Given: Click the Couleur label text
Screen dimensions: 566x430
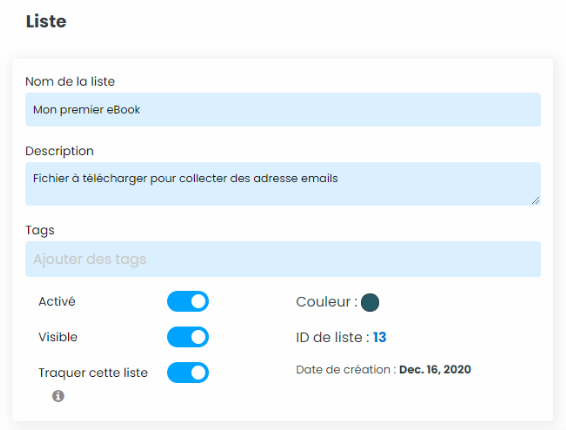Looking at the screenshot, I should (327, 302).
